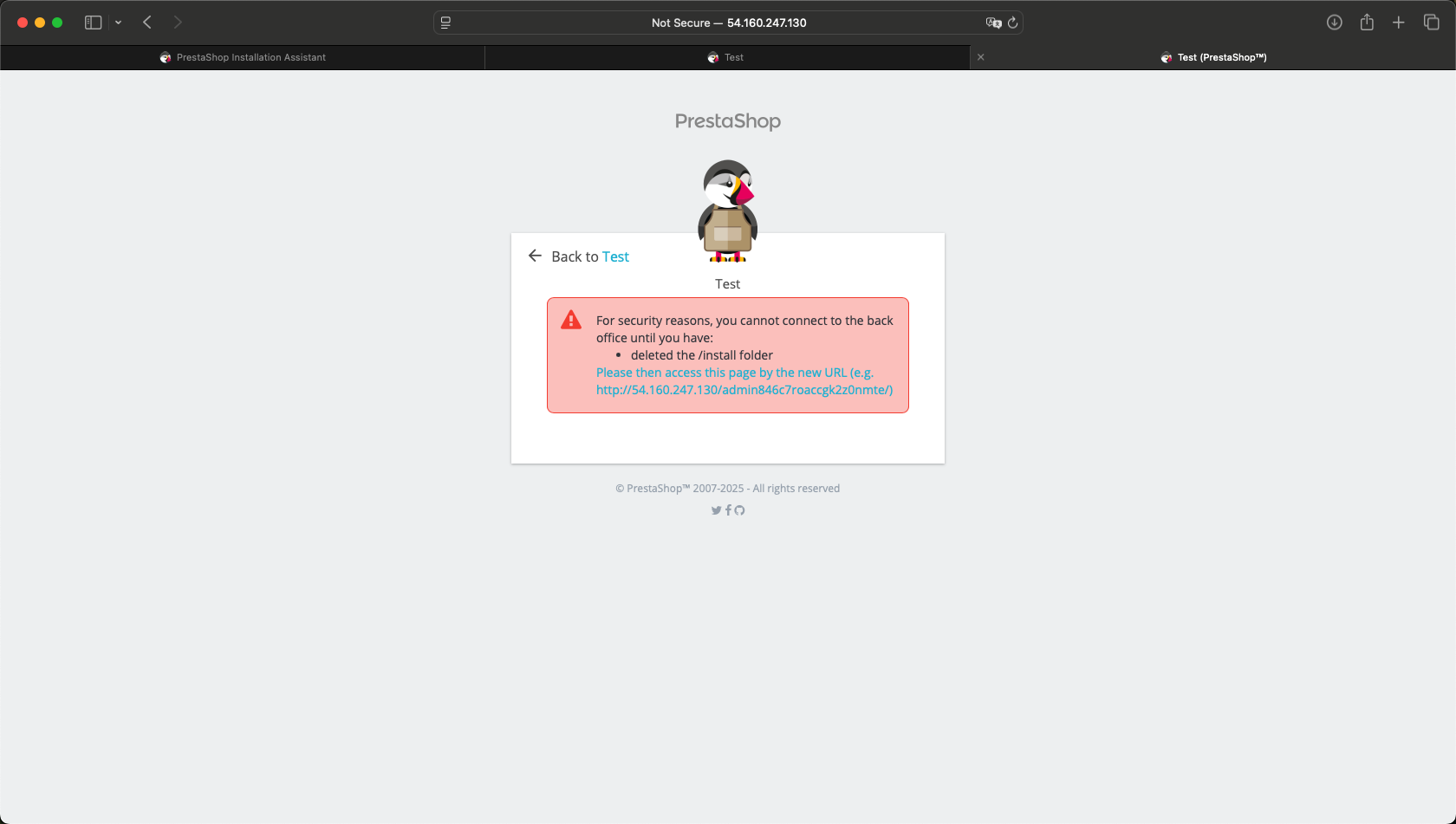
Task: Click the copyright text PrestaShop™ 2007-2025
Action: tap(728, 489)
